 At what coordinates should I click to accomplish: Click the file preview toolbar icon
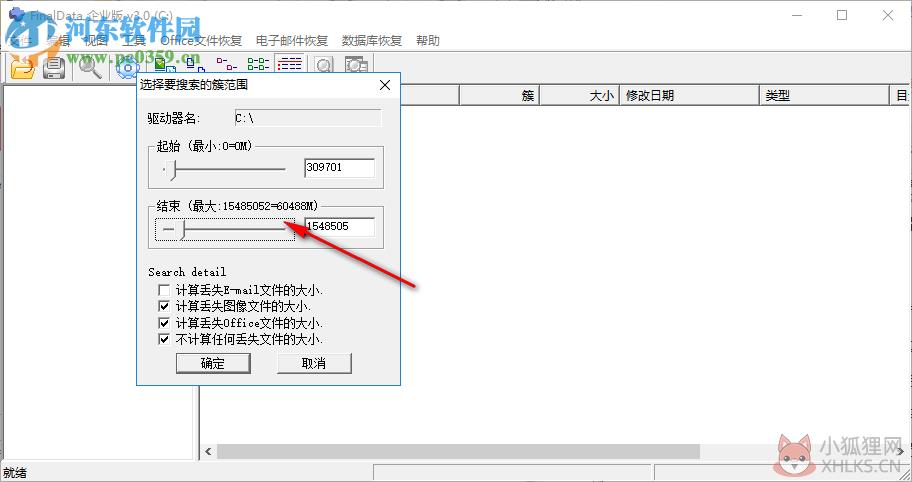(323, 65)
